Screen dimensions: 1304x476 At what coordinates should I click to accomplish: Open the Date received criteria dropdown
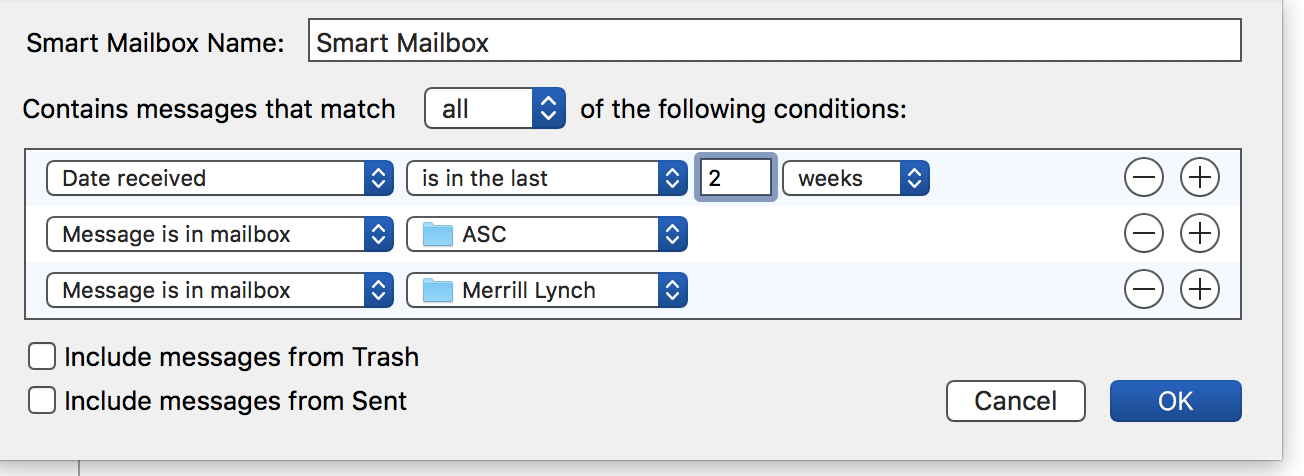click(219, 179)
